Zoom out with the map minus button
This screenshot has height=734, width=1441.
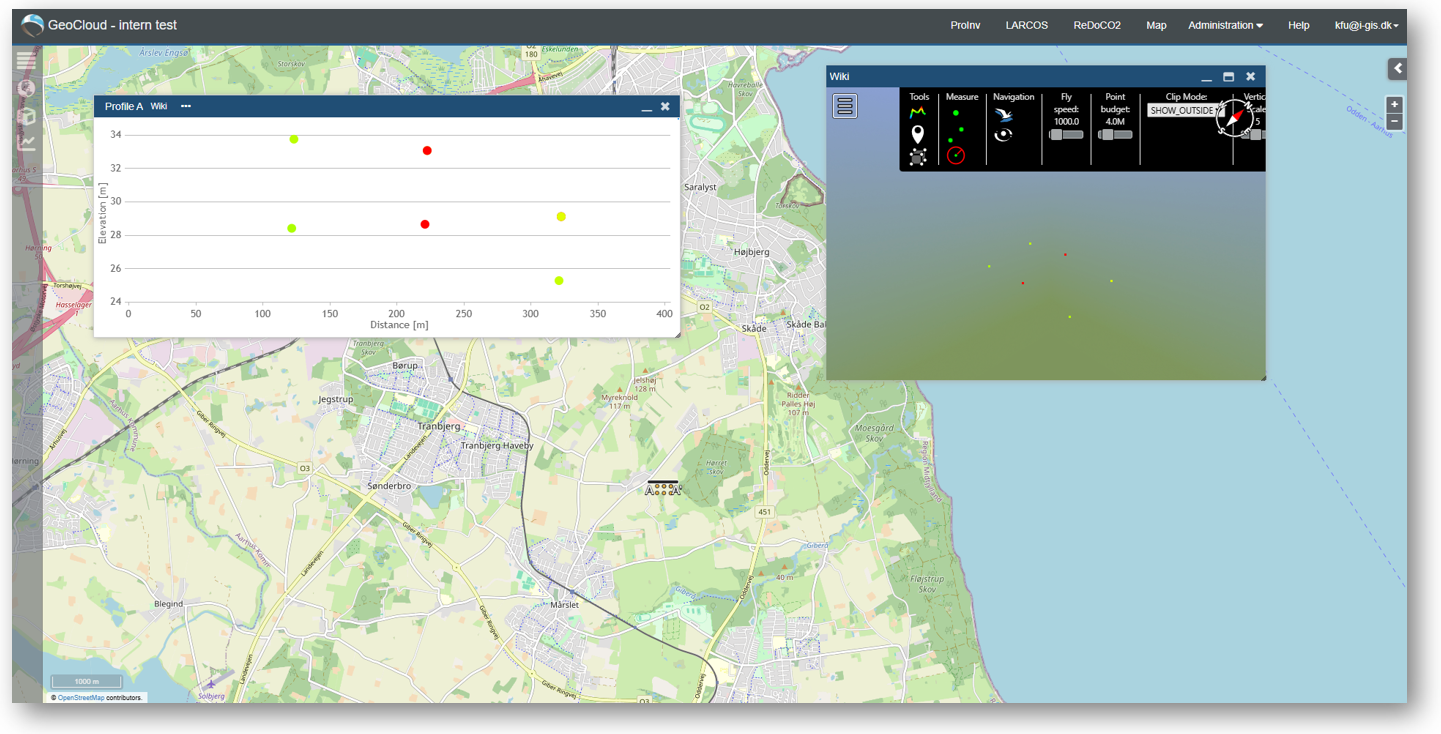(x=1395, y=122)
